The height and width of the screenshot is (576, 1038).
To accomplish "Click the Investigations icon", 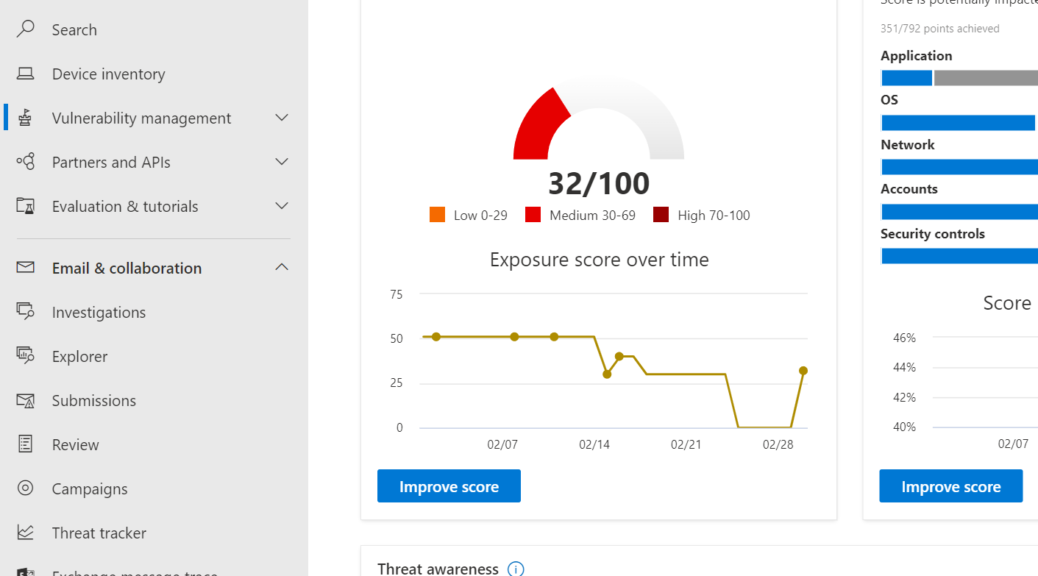I will 25,312.
